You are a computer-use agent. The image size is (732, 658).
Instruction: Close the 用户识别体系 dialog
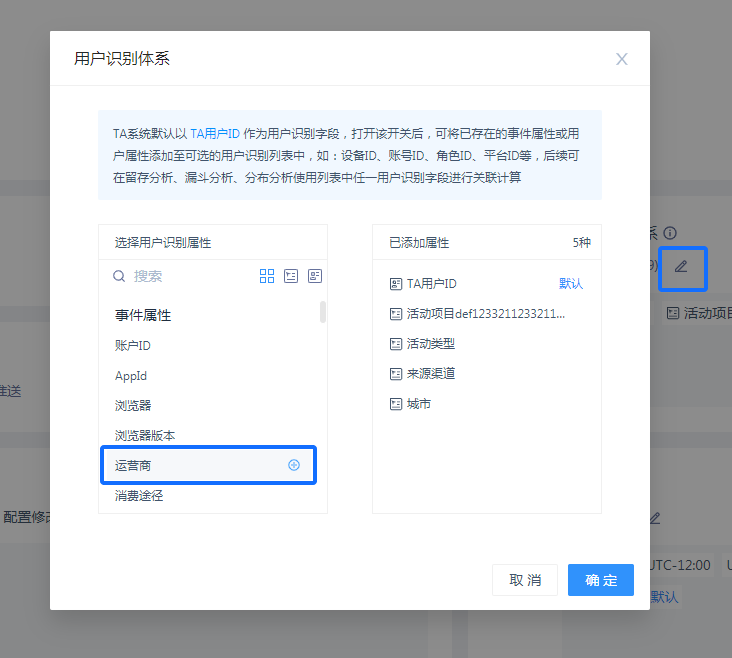pos(622,59)
